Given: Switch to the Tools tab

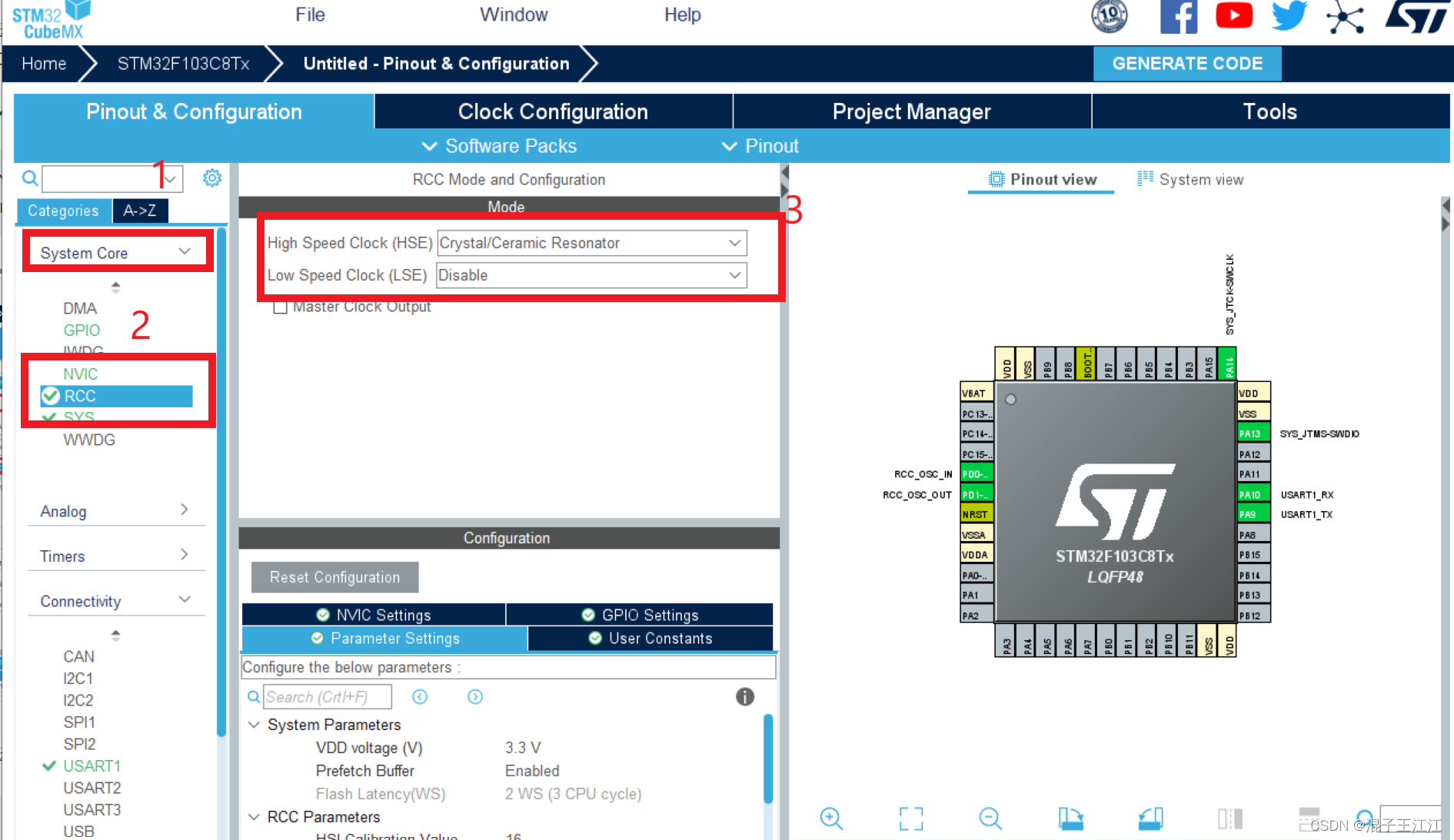Looking at the screenshot, I should click(1270, 111).
